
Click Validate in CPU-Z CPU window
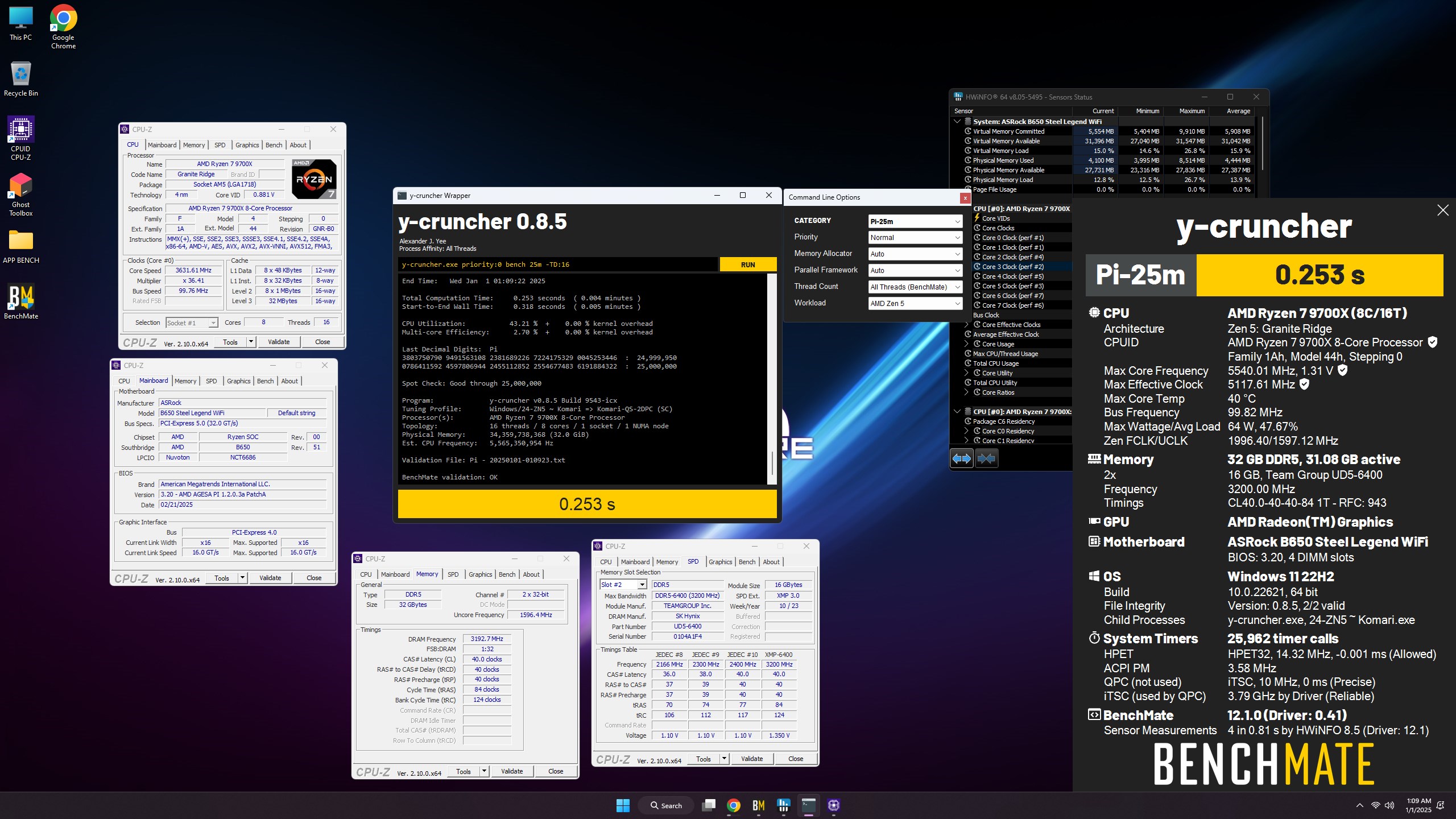[279, 342]
